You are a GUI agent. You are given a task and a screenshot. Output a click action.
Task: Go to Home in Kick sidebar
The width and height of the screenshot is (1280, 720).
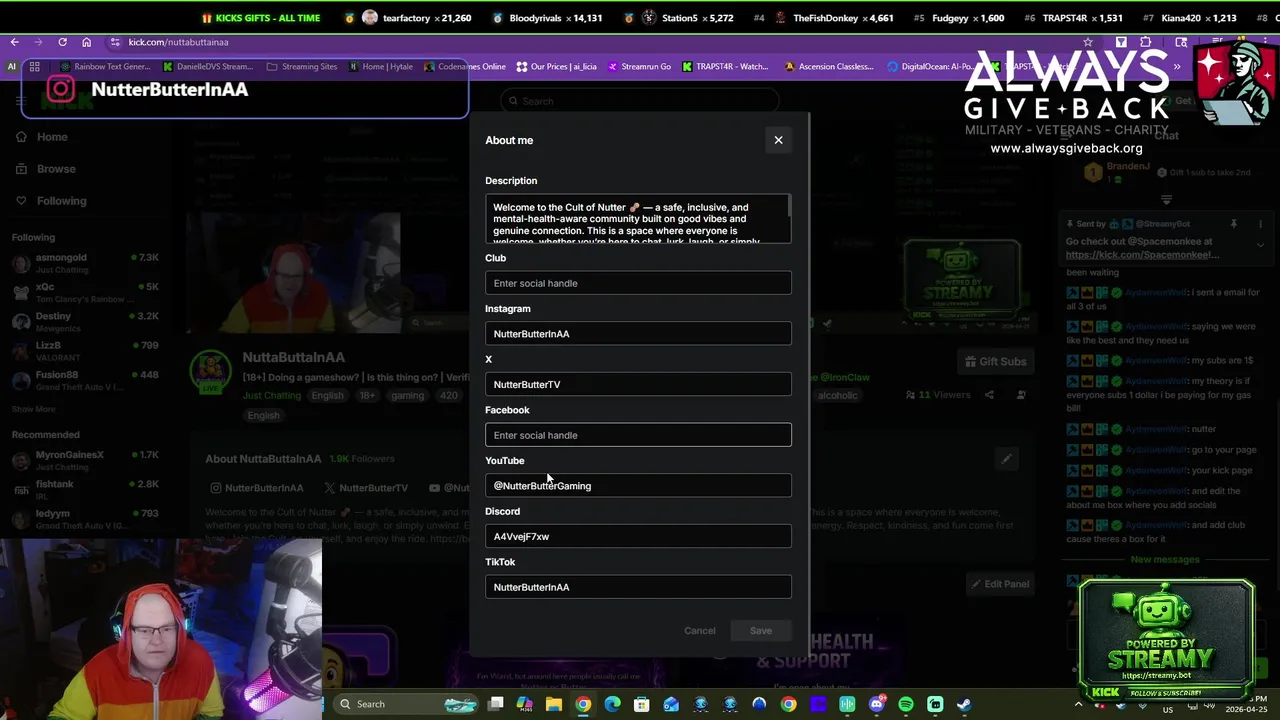tap(42, 137)
